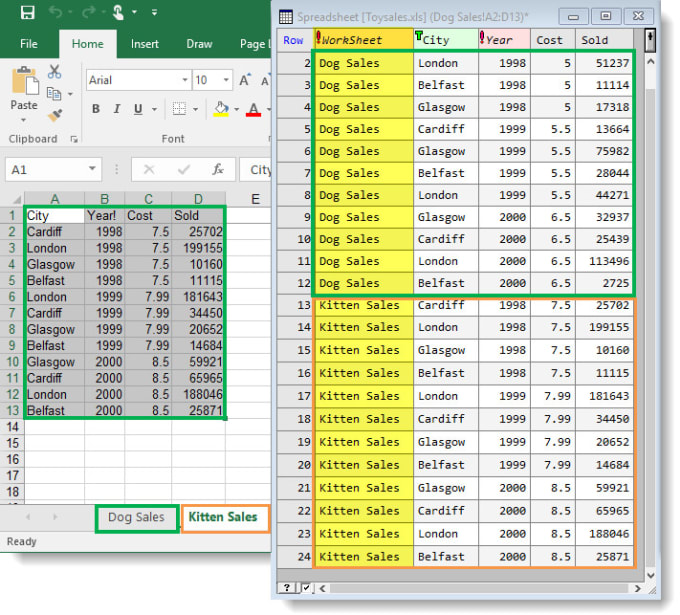Click the vertical scrollbar up arrow in Spreadsheet window
The image size is (680, 615).
click(x=651, y=62)
